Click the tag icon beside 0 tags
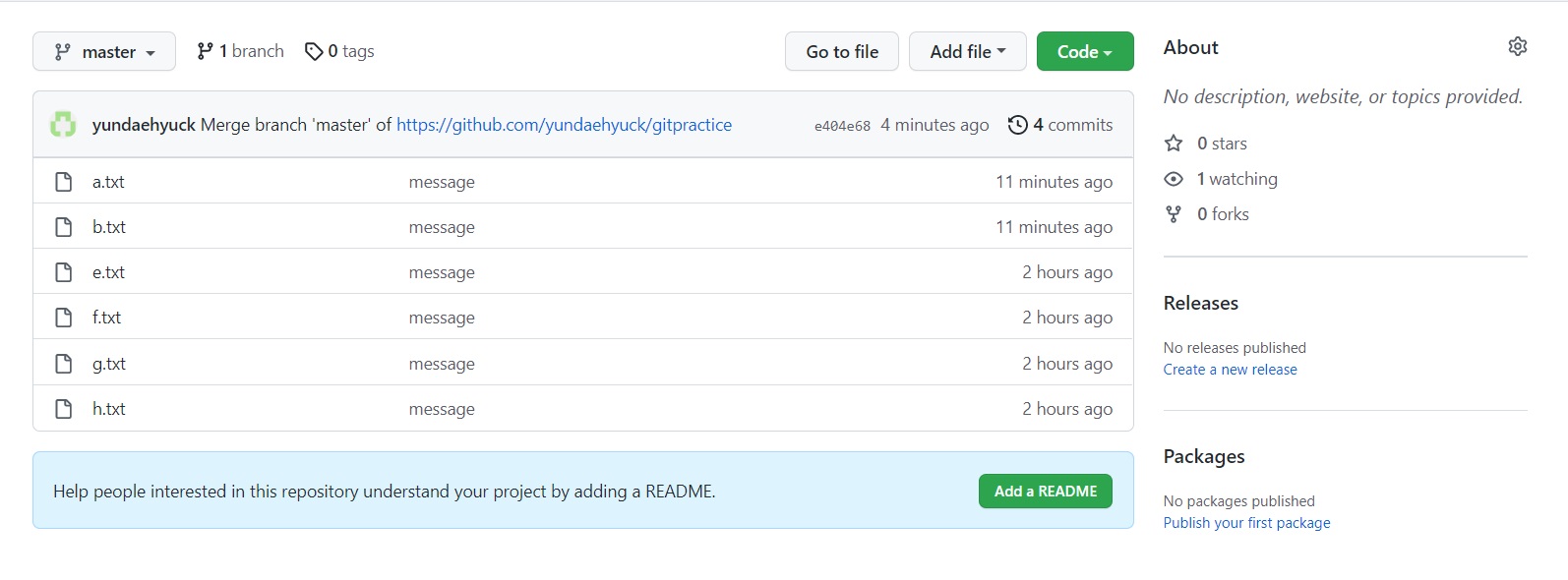 tap(314, 51)
